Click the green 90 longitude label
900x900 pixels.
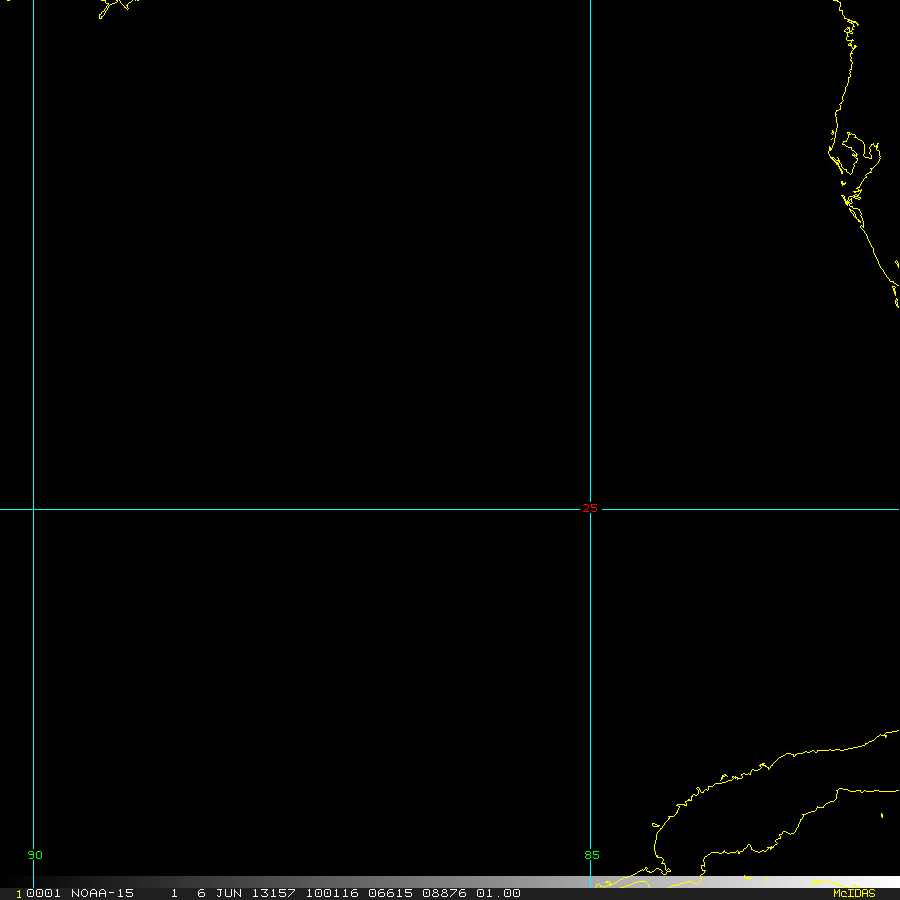[35, 855]
